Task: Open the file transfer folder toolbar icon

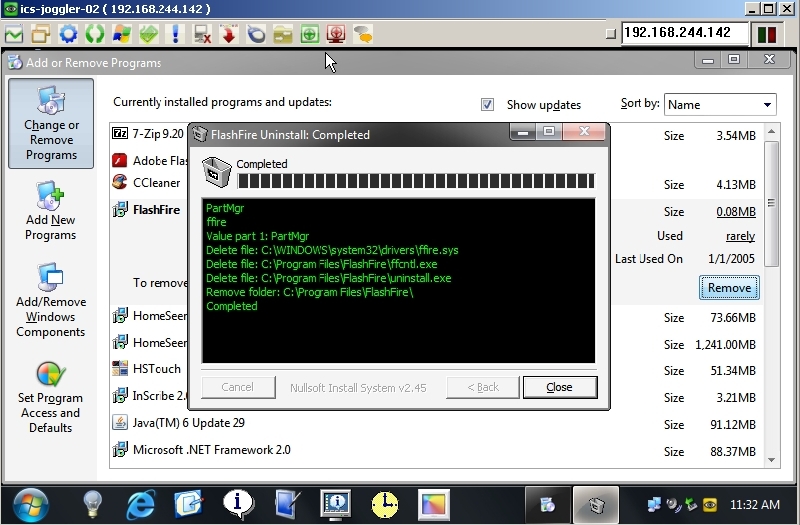Action: tap(283, 34)
